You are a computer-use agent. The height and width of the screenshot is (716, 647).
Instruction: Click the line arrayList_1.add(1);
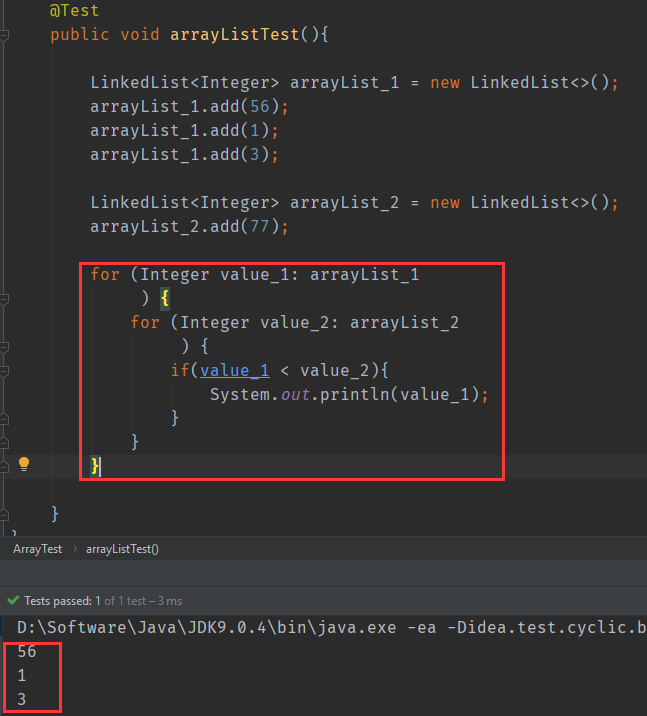click(x=184, y=131)
